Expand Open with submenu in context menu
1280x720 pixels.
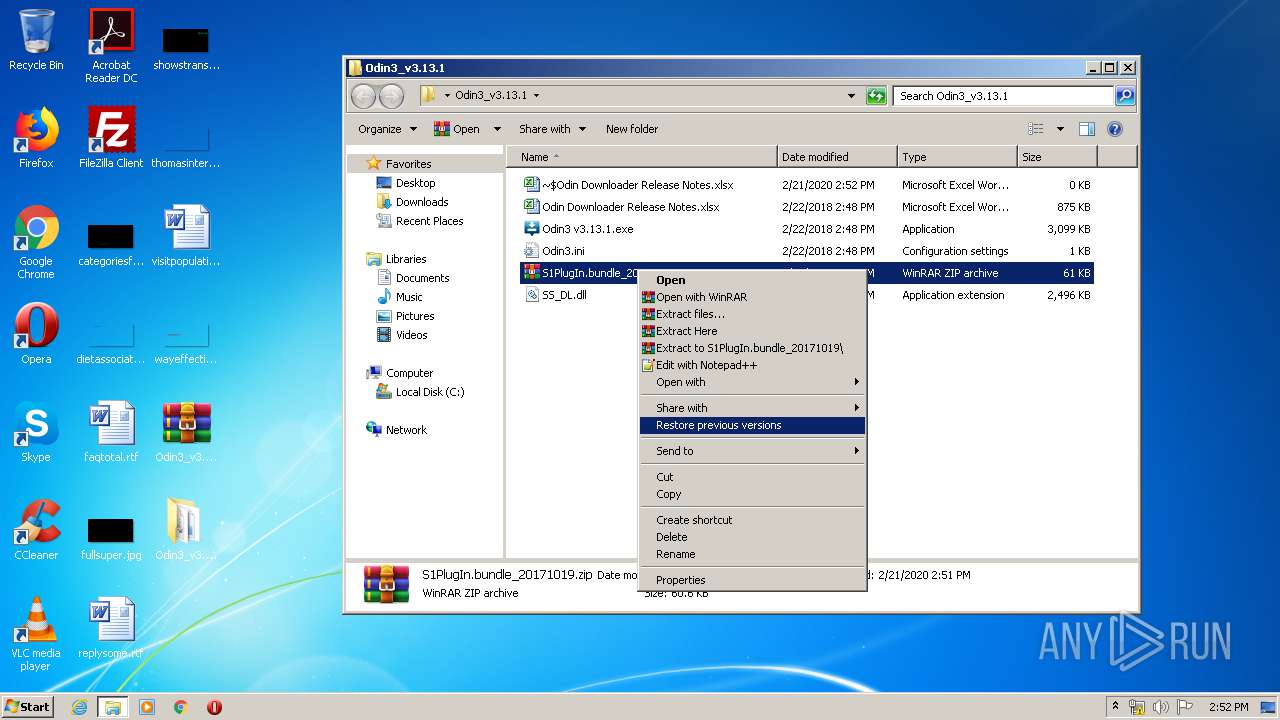coord(752,382)
